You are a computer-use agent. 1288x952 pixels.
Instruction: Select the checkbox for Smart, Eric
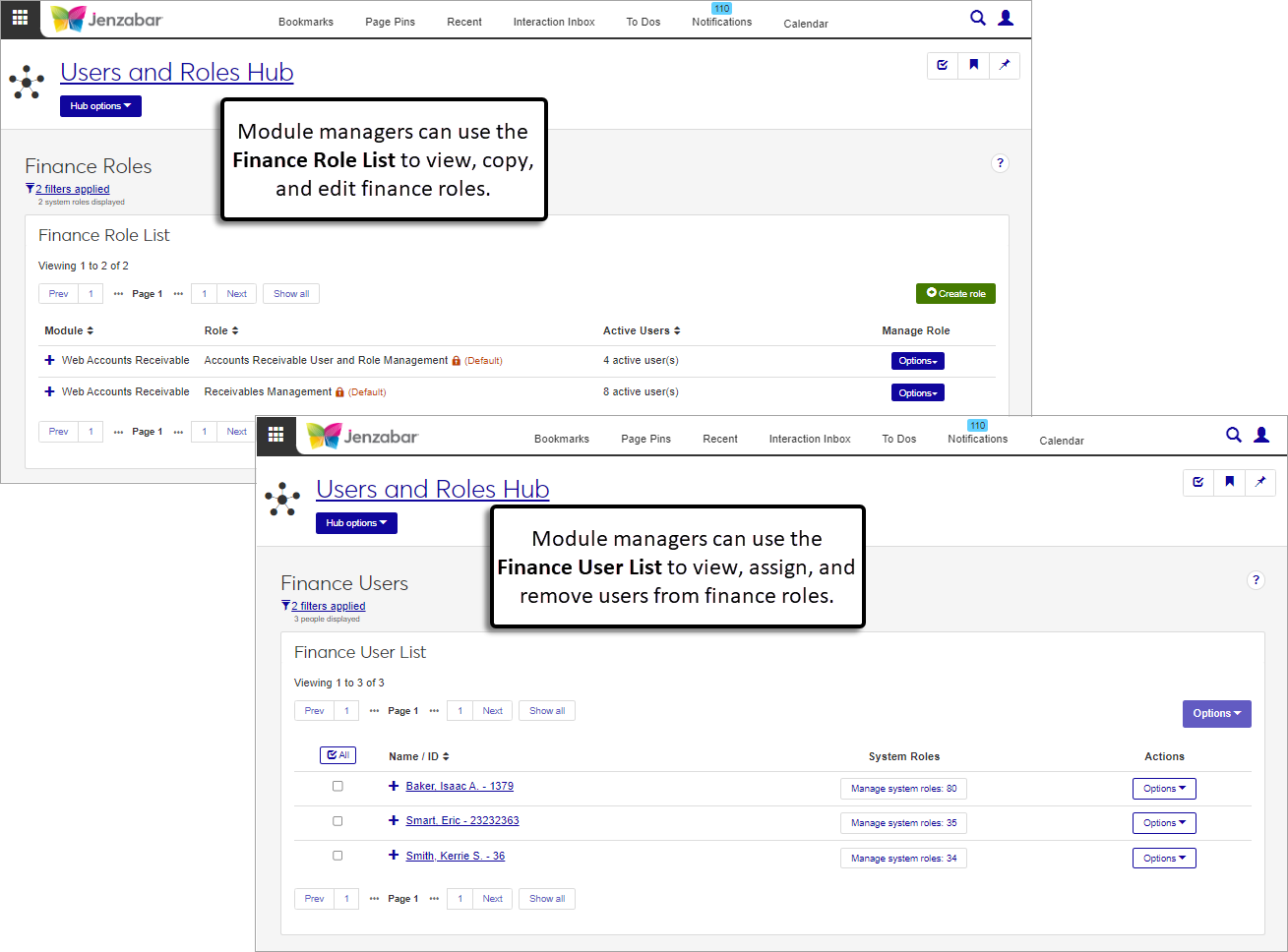pos(337,820)
